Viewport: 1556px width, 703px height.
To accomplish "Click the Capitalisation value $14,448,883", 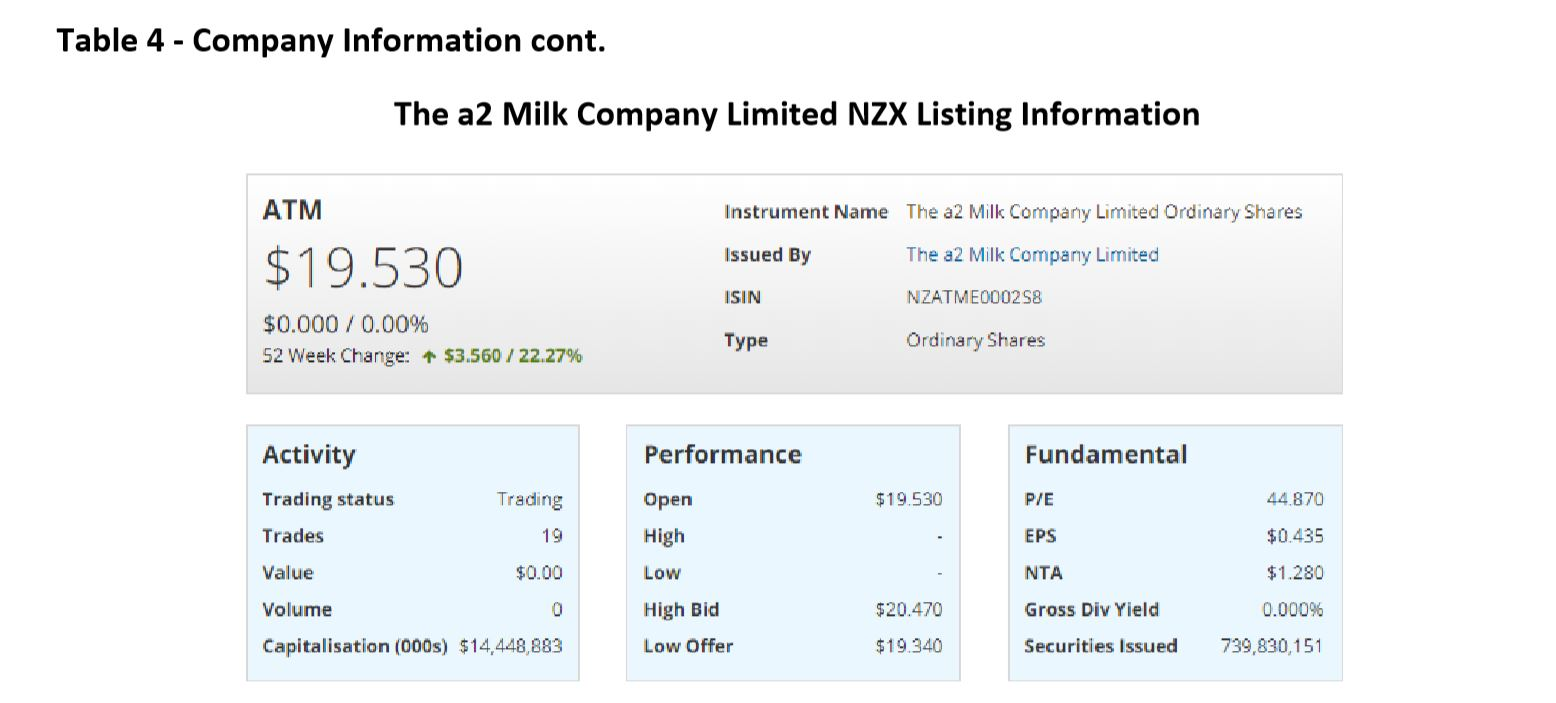I will 510,646.
